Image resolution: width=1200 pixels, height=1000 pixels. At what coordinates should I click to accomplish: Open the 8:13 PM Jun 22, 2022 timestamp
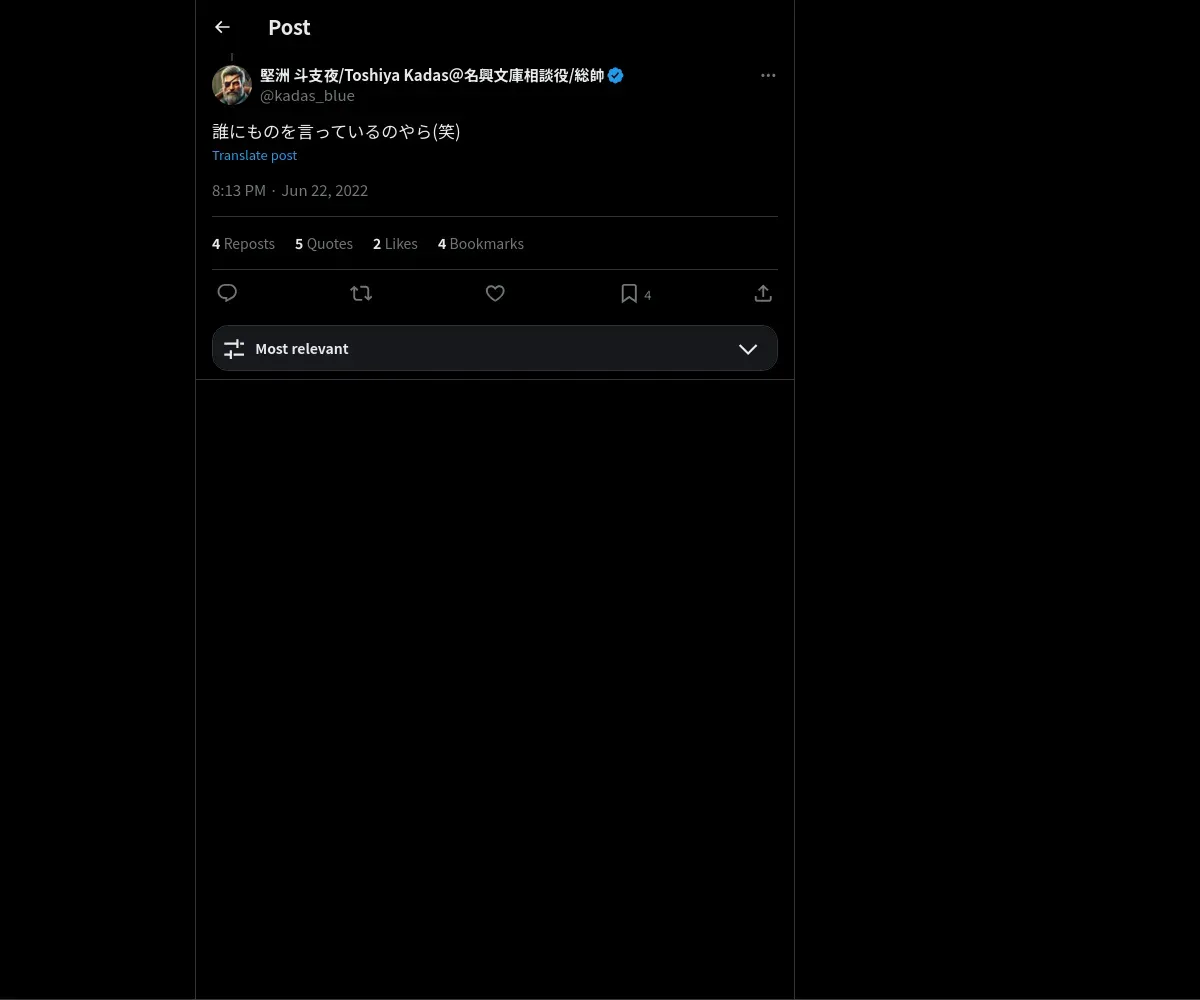[290, 190]
